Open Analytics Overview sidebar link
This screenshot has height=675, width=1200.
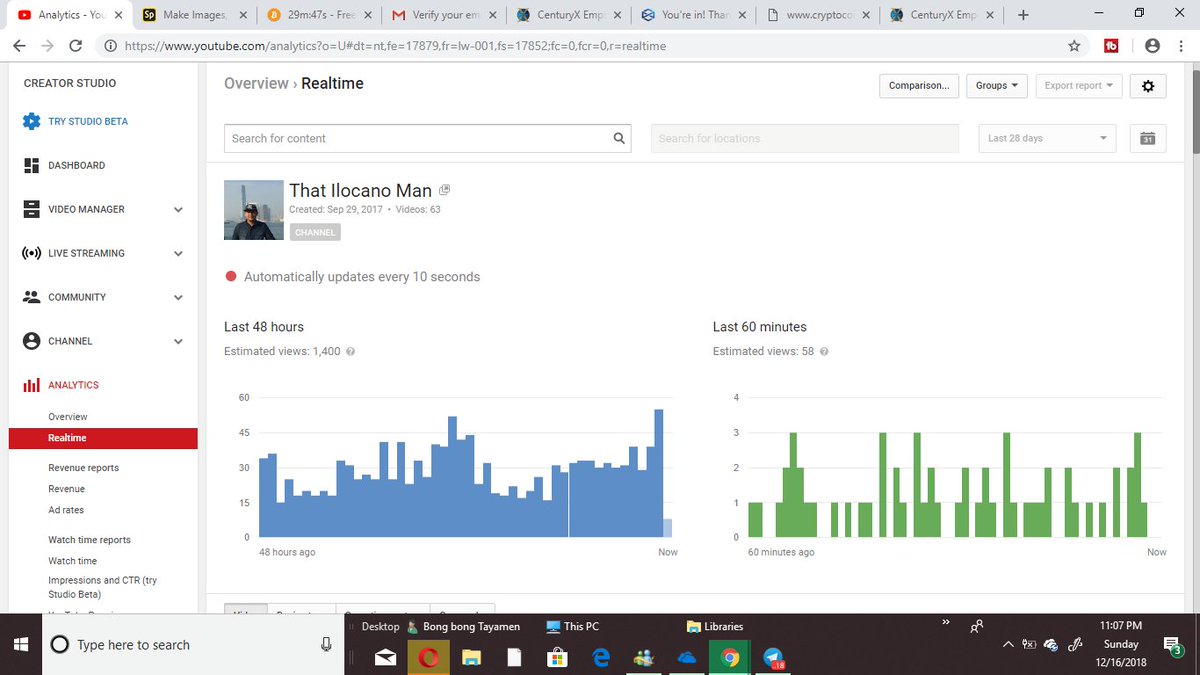pos(68,417)
